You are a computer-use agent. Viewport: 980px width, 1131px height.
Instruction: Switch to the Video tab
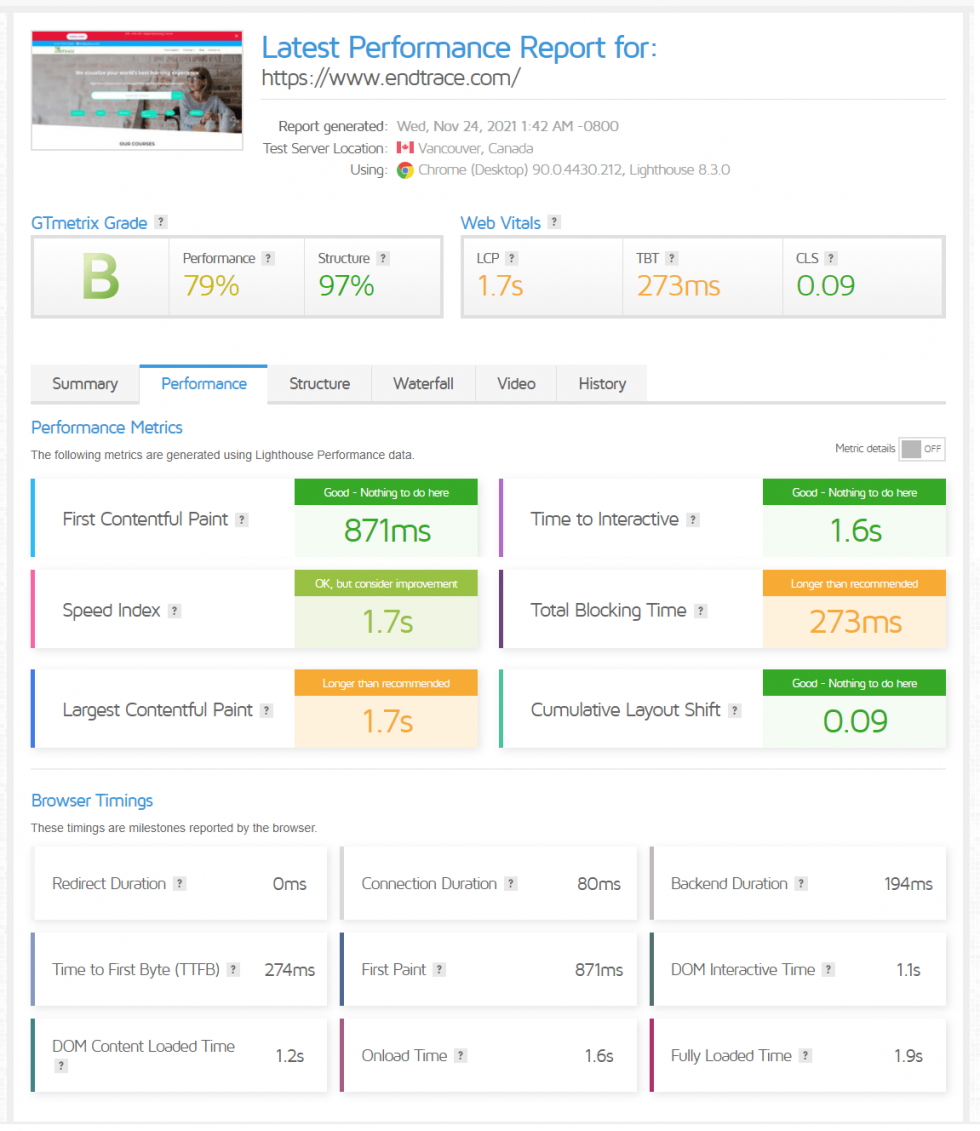click(x=515, y=383)
